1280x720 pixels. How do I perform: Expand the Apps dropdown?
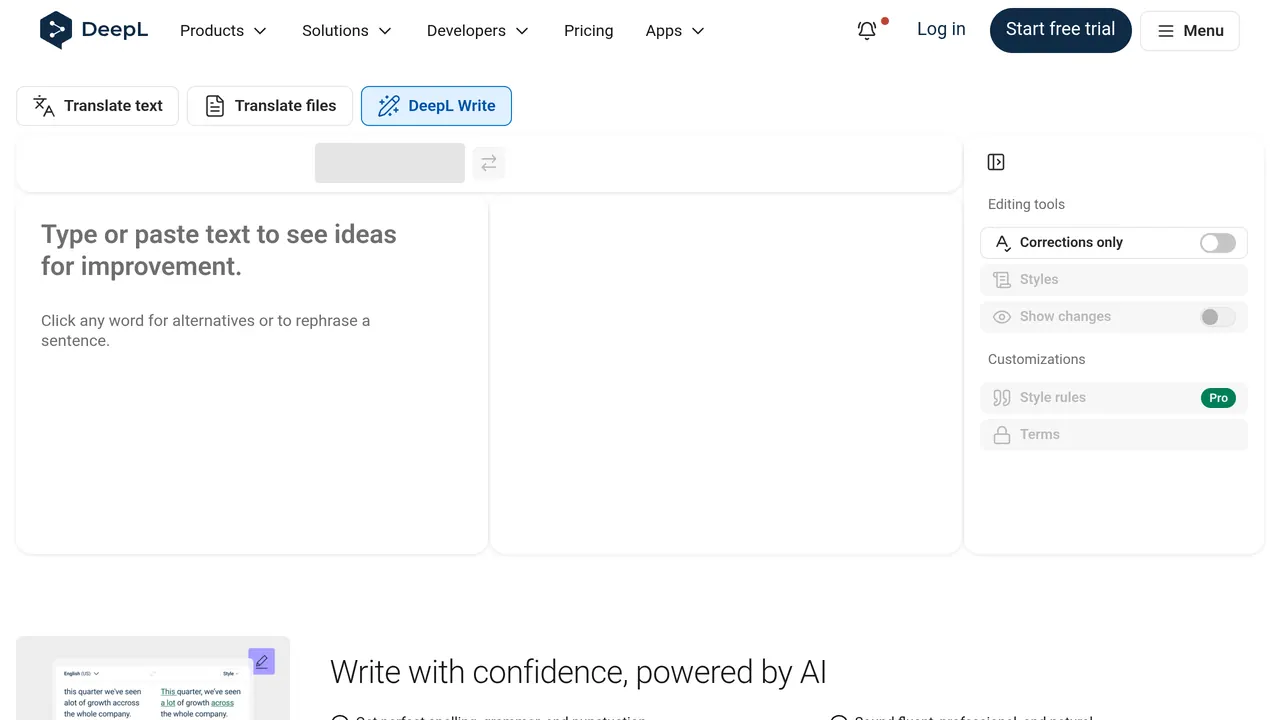(x=675, y=31)
